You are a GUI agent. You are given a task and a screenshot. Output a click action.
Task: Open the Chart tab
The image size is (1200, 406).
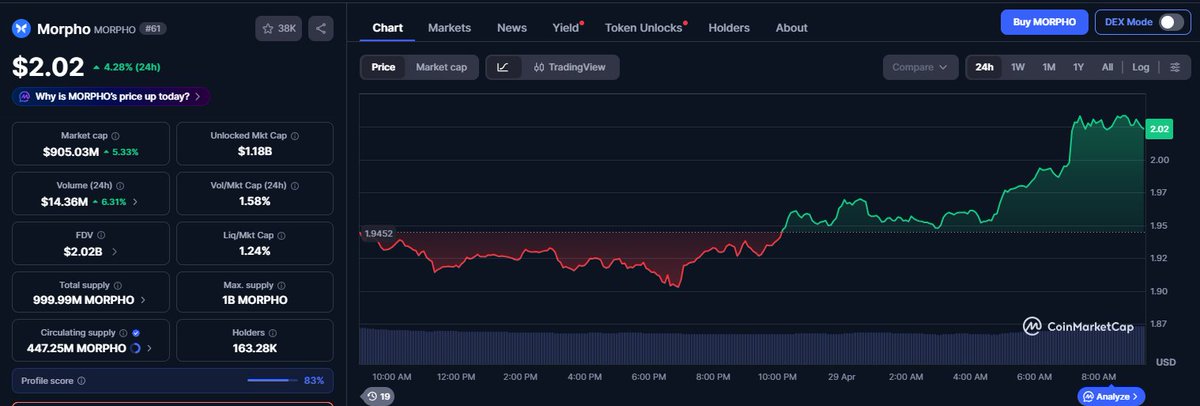pyautogui.click(x=387, y=27)
